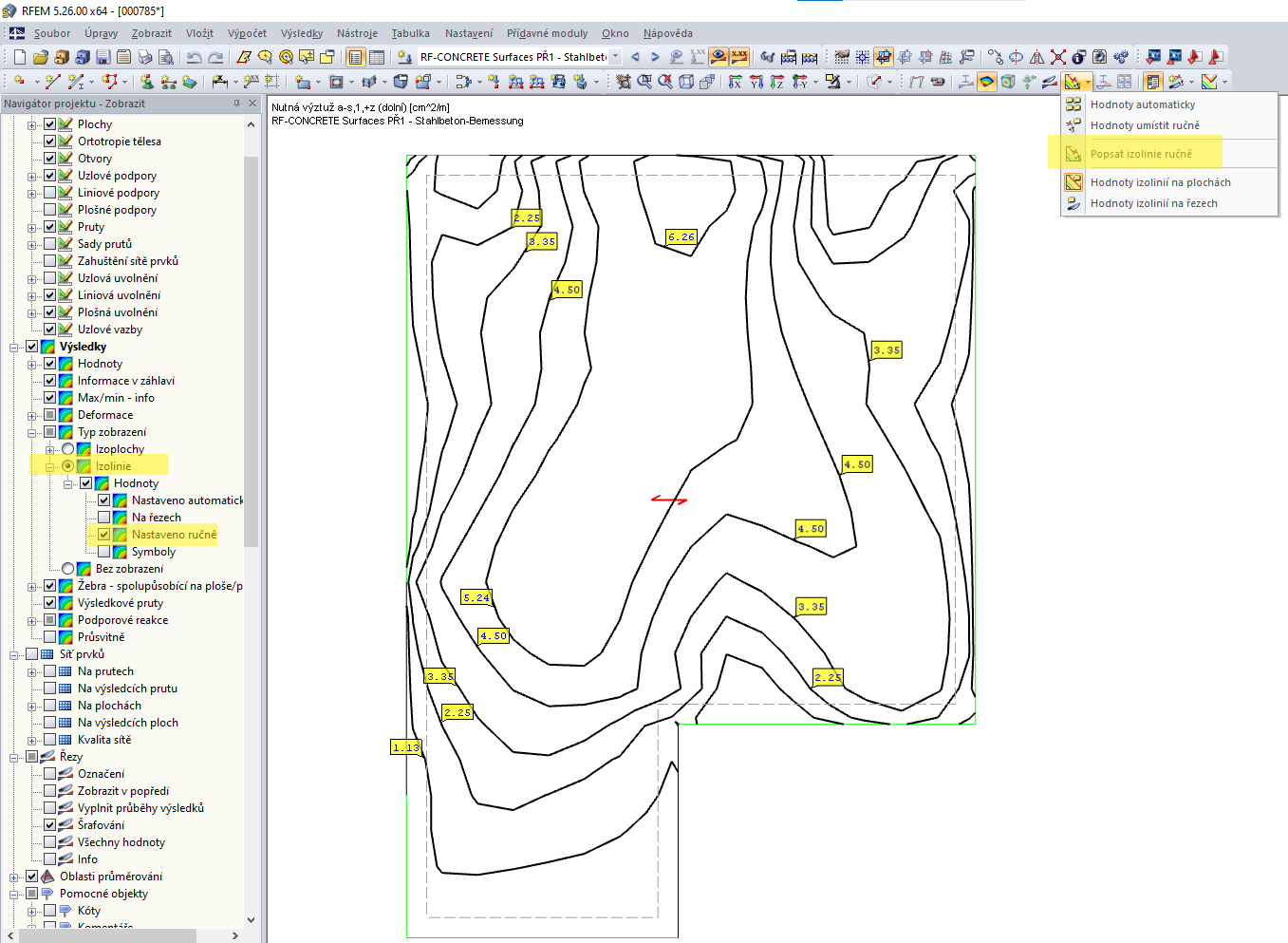Uncheck the Informace v záhlaví checkbox
Image resolution: width=1288 pixels, height=943 pixels.
click(x=49, y=381)
